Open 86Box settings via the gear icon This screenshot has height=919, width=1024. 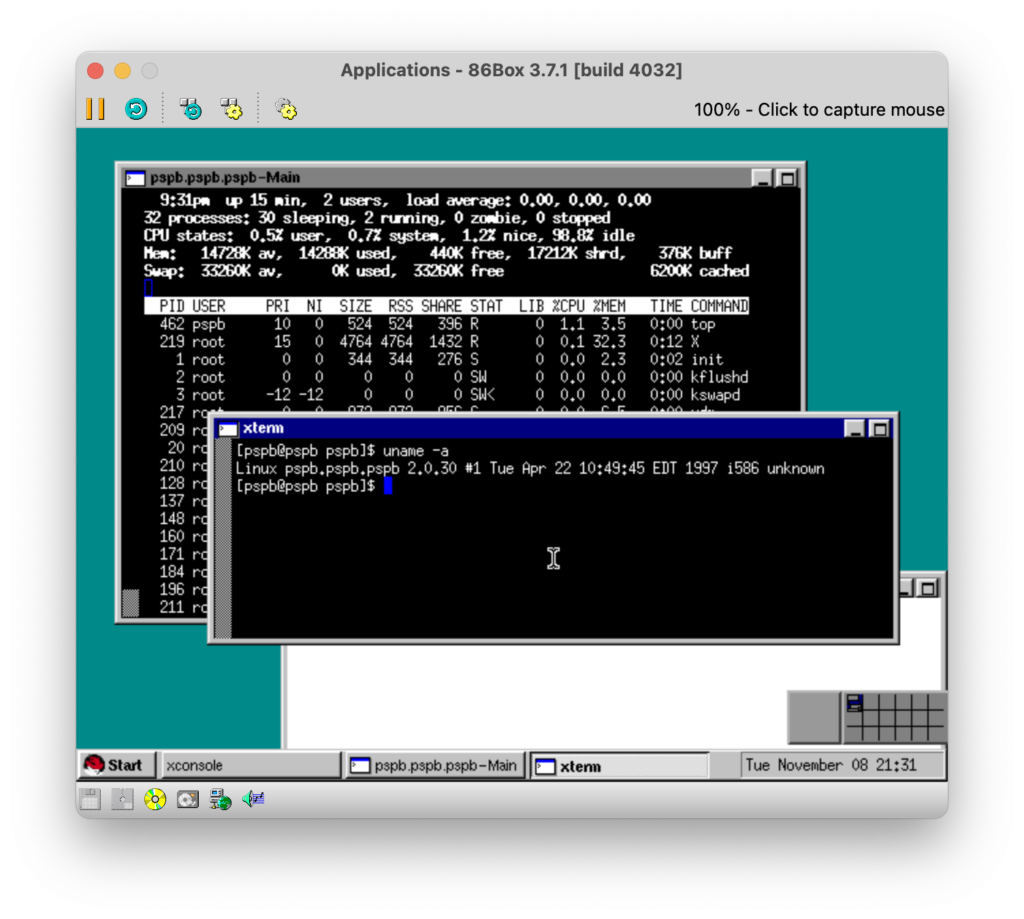(286, 109)
